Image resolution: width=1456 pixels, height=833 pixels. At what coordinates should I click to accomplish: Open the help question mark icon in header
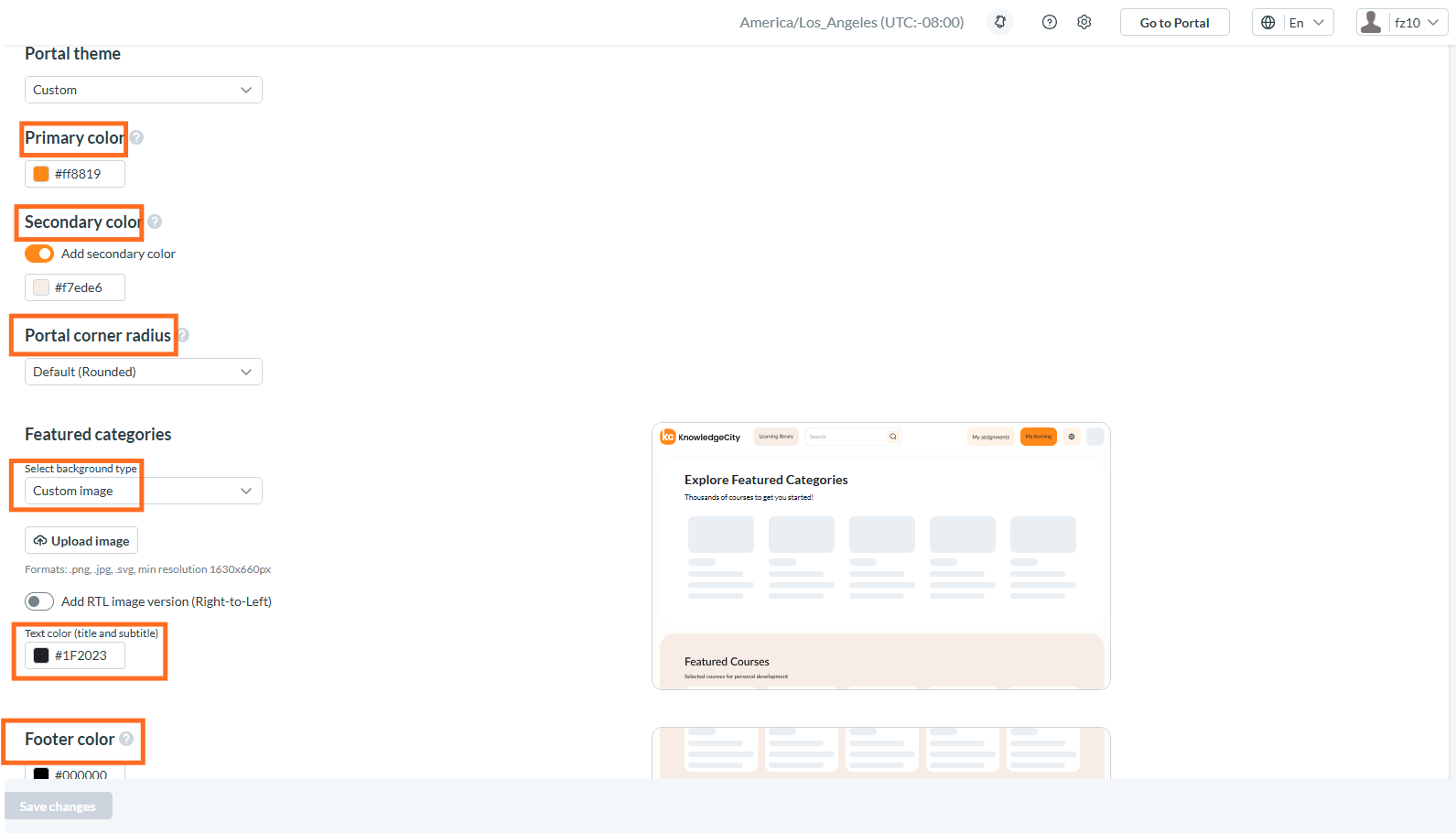click(1050, 22)
